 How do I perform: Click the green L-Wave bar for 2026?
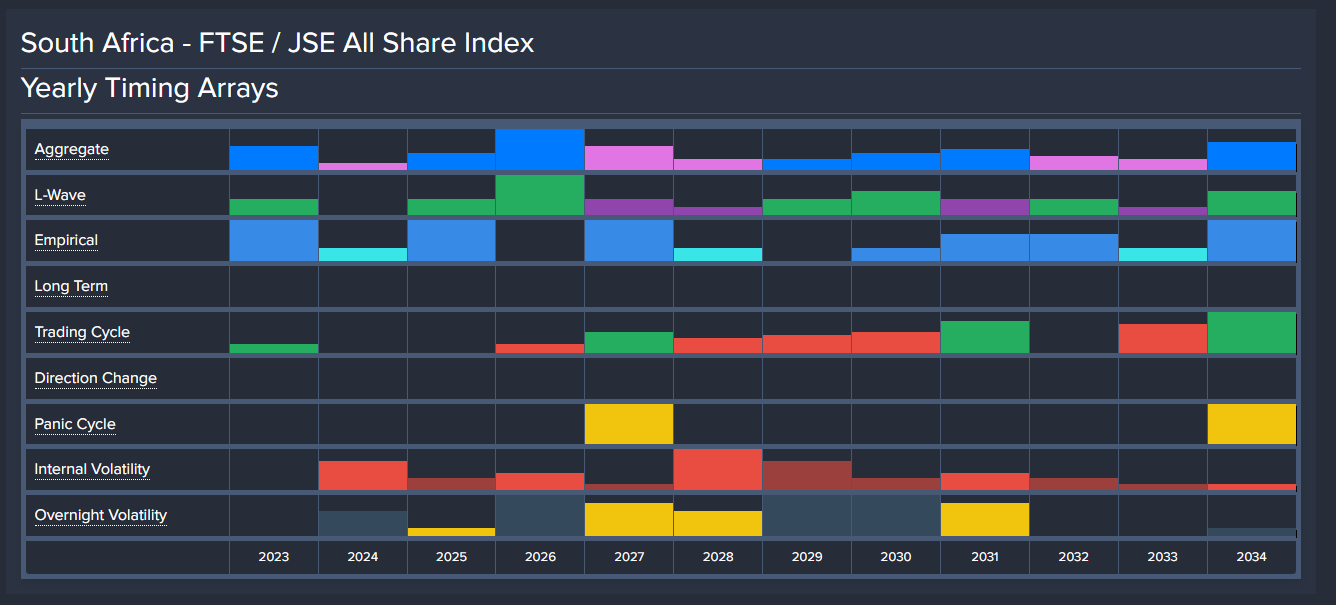[x=540, y=196]
